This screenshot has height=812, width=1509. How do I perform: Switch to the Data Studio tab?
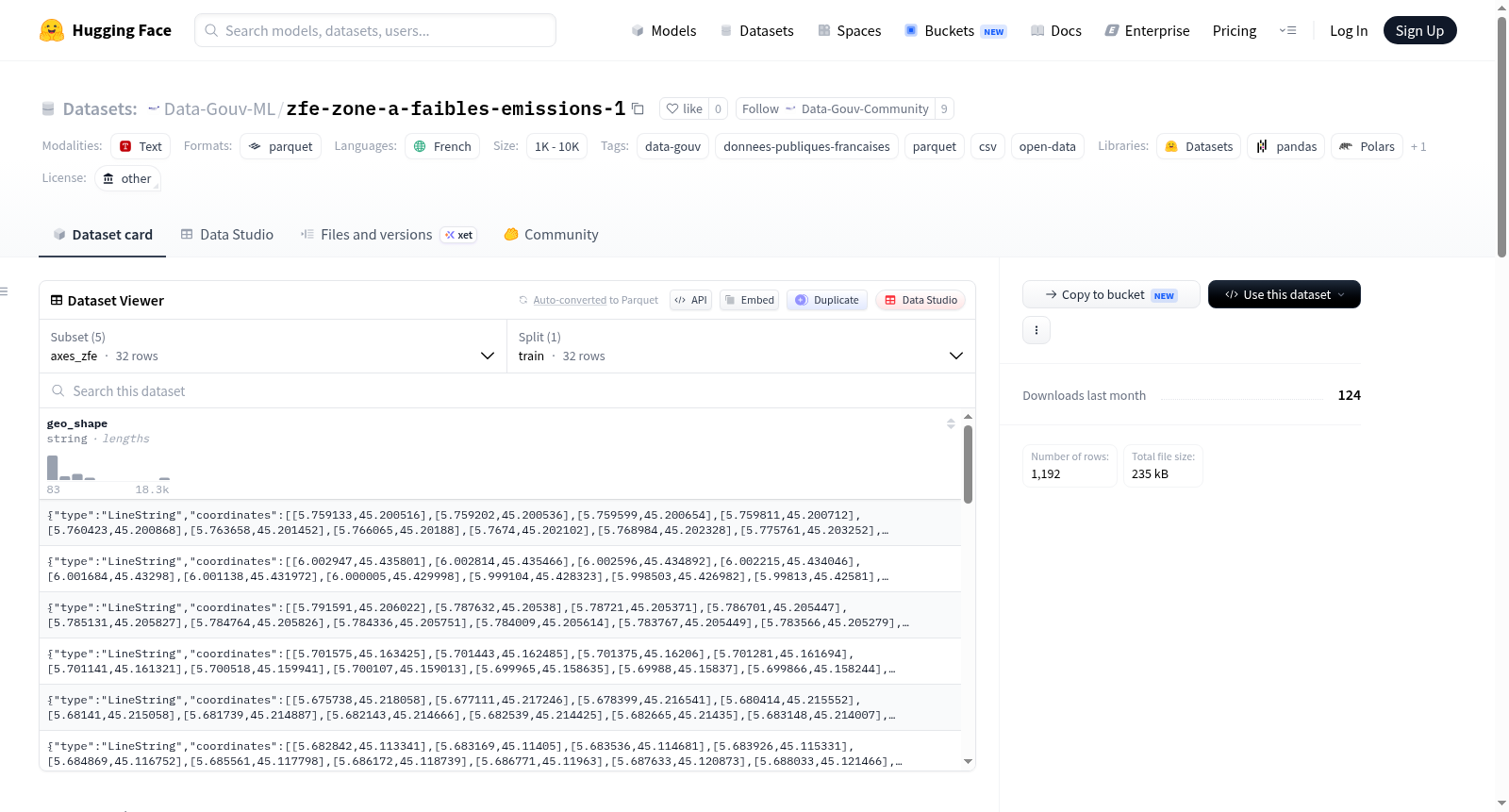[x=226, y=235]
